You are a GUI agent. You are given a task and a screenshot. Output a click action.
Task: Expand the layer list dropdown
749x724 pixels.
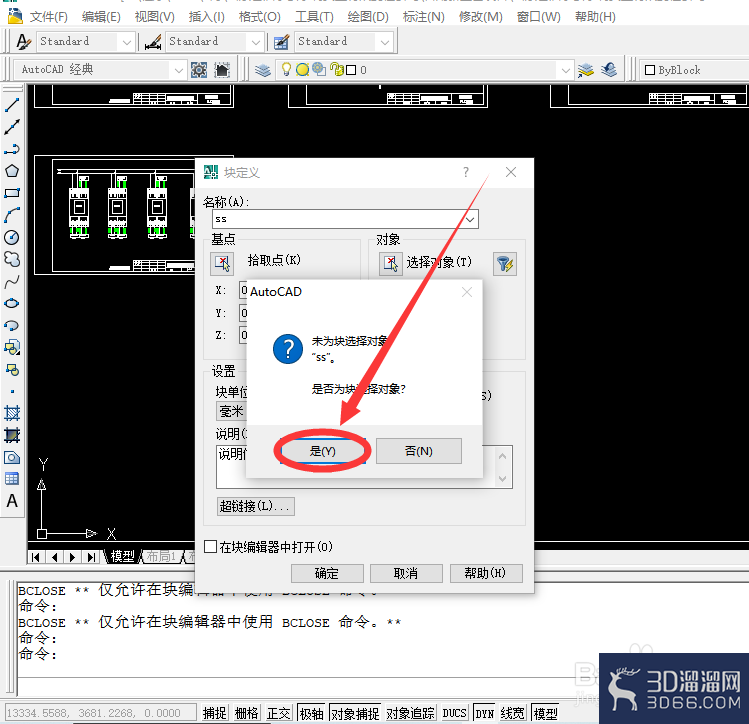pos(566,70)
